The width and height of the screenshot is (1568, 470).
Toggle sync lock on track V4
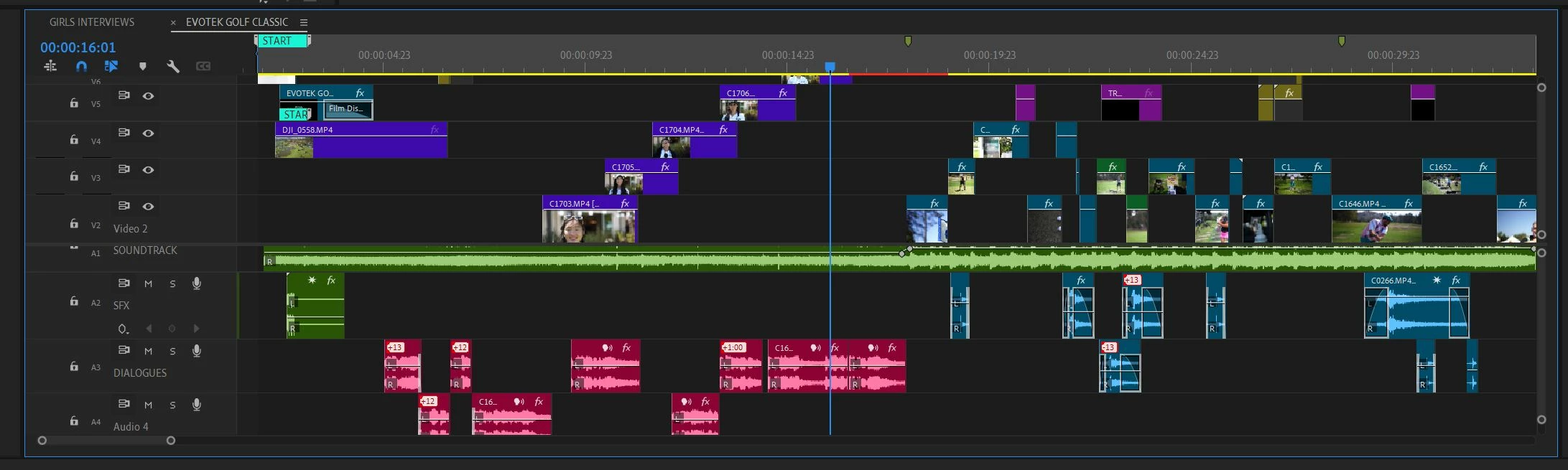pos(124,133)
